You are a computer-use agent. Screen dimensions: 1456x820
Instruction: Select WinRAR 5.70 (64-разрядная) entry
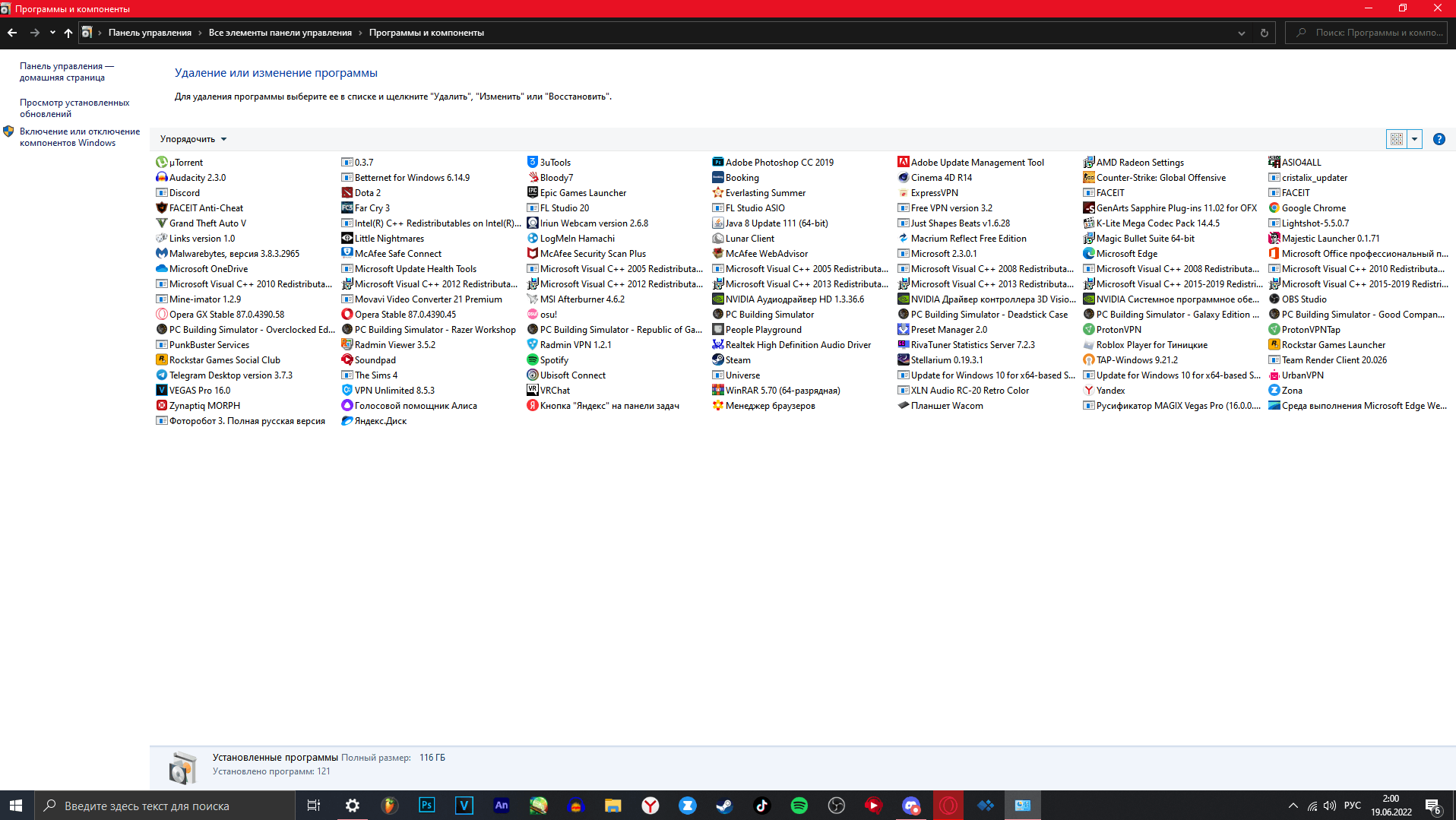(x=776, y=390)
